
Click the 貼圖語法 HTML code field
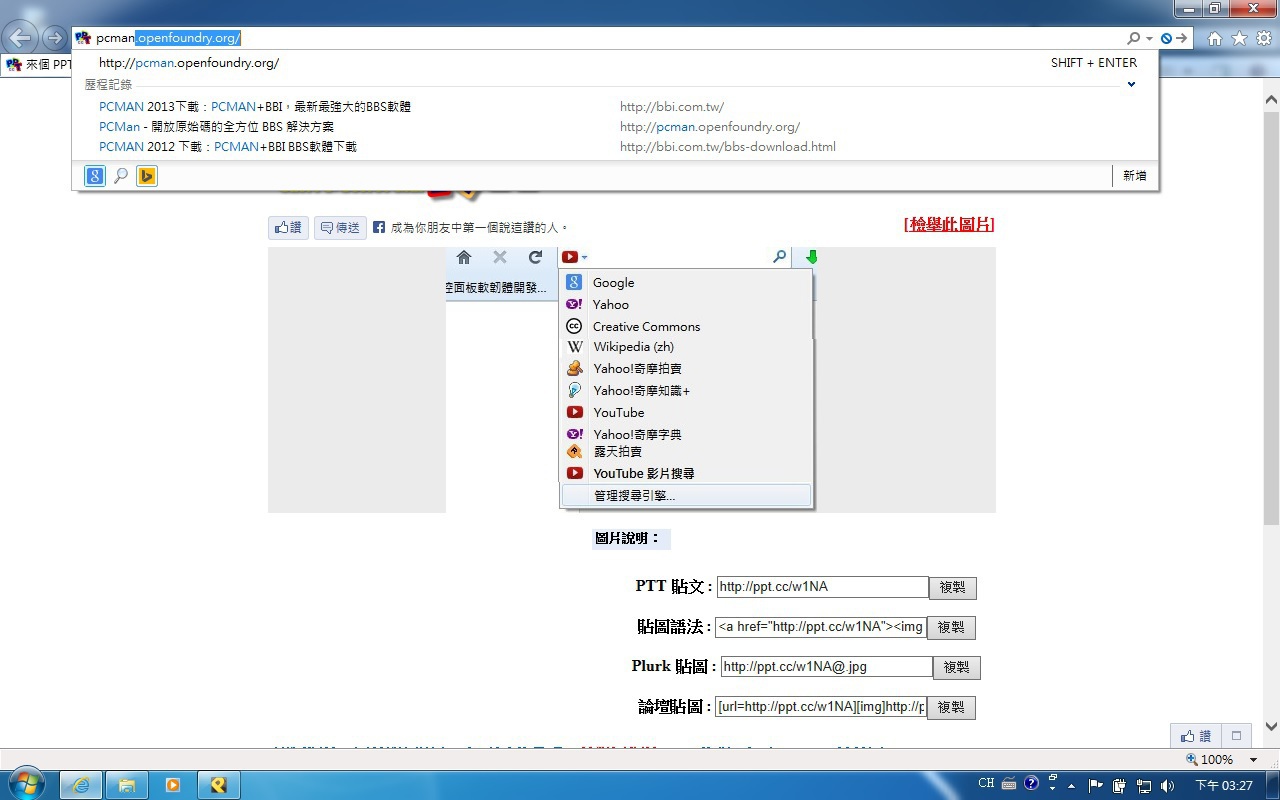(820, 627)
